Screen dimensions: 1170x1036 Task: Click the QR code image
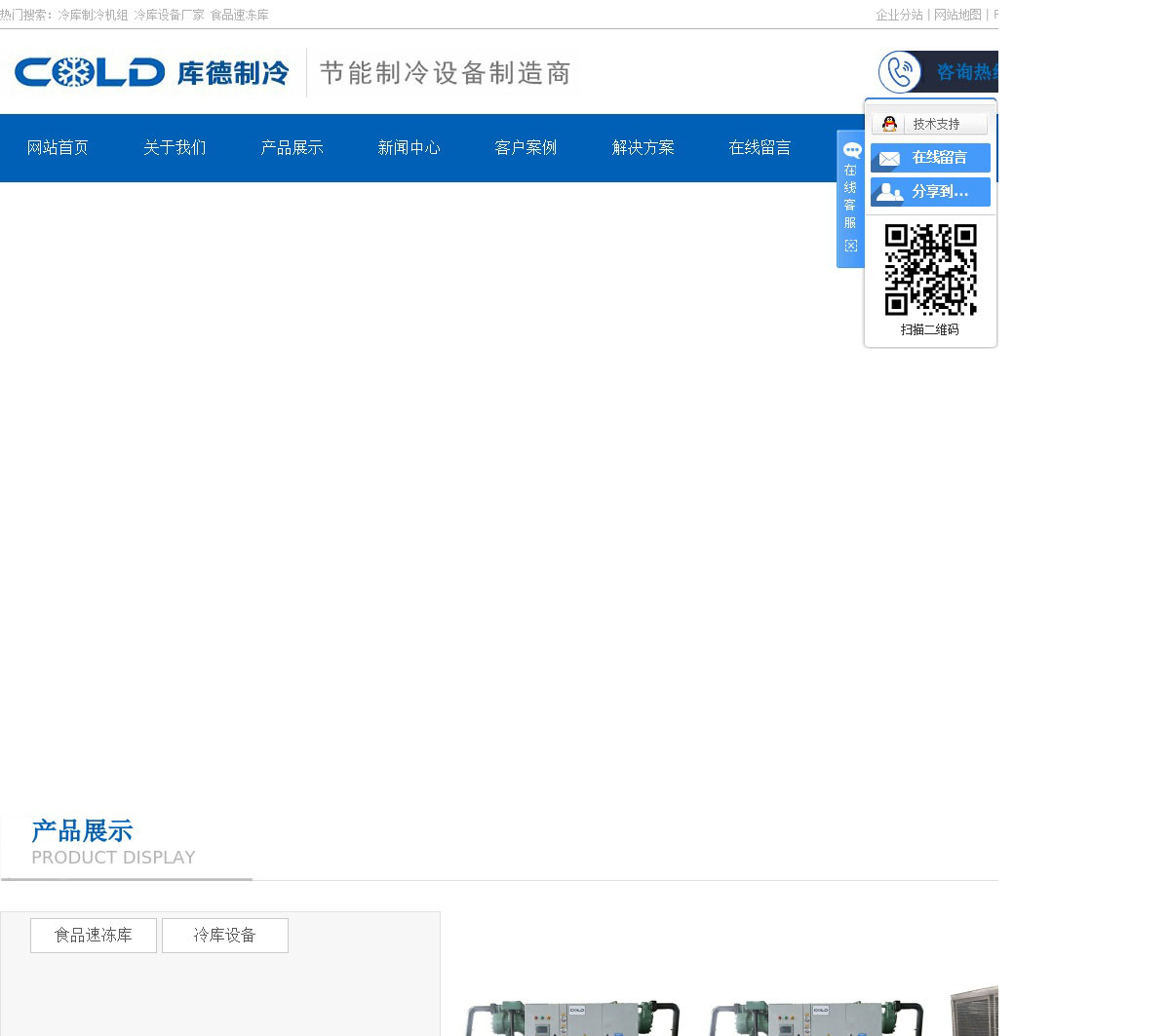930,270
